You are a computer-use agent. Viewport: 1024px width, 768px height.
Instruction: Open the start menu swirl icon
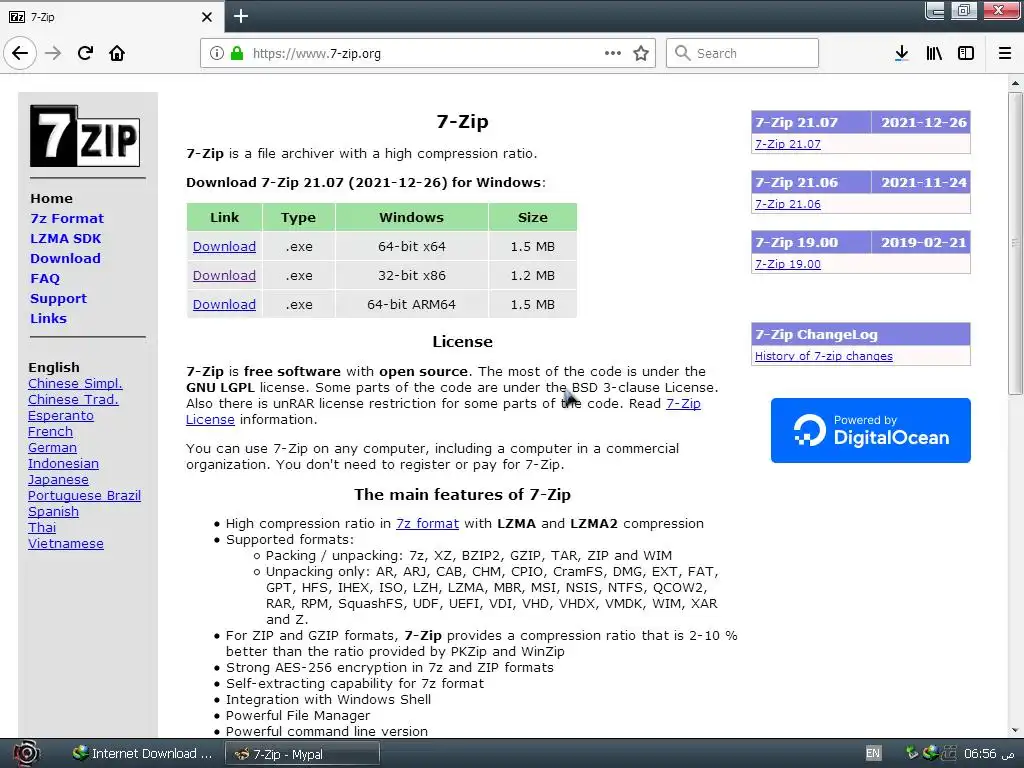point(26,754)
